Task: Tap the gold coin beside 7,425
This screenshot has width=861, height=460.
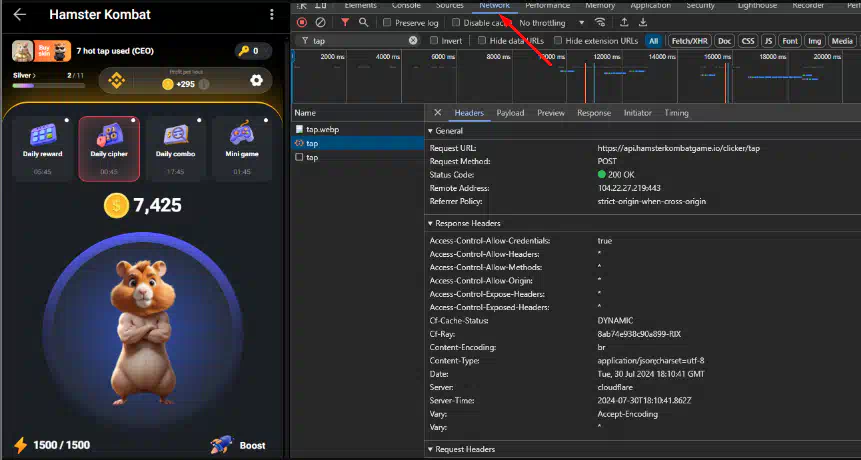Action: coord(116,206)
